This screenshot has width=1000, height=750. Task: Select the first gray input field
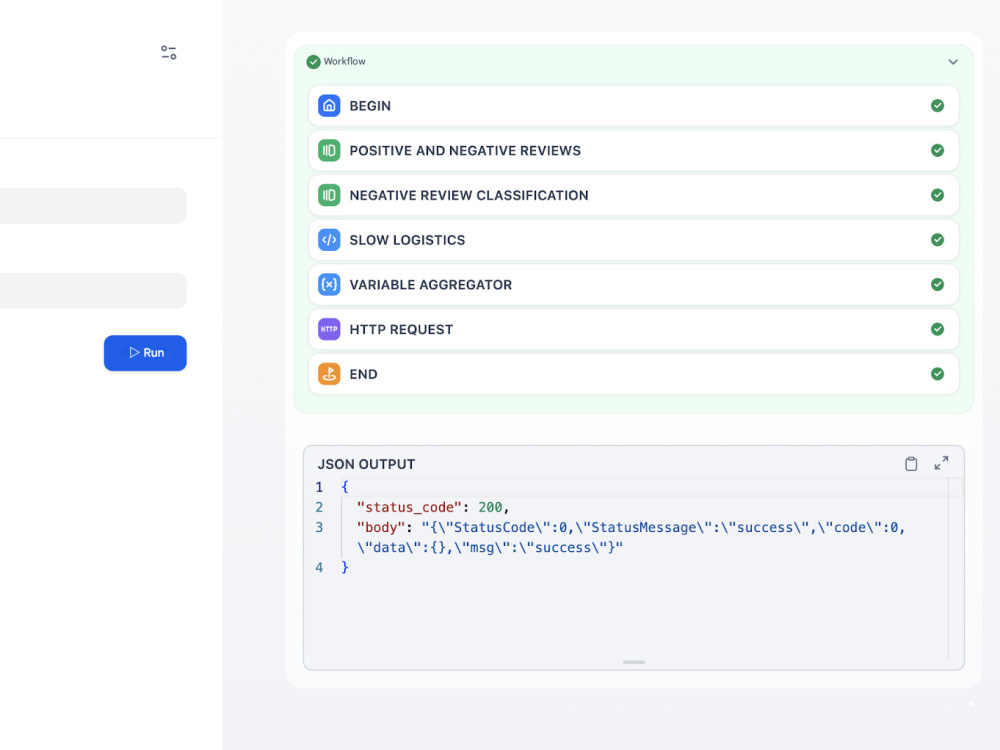pos(93,205)
